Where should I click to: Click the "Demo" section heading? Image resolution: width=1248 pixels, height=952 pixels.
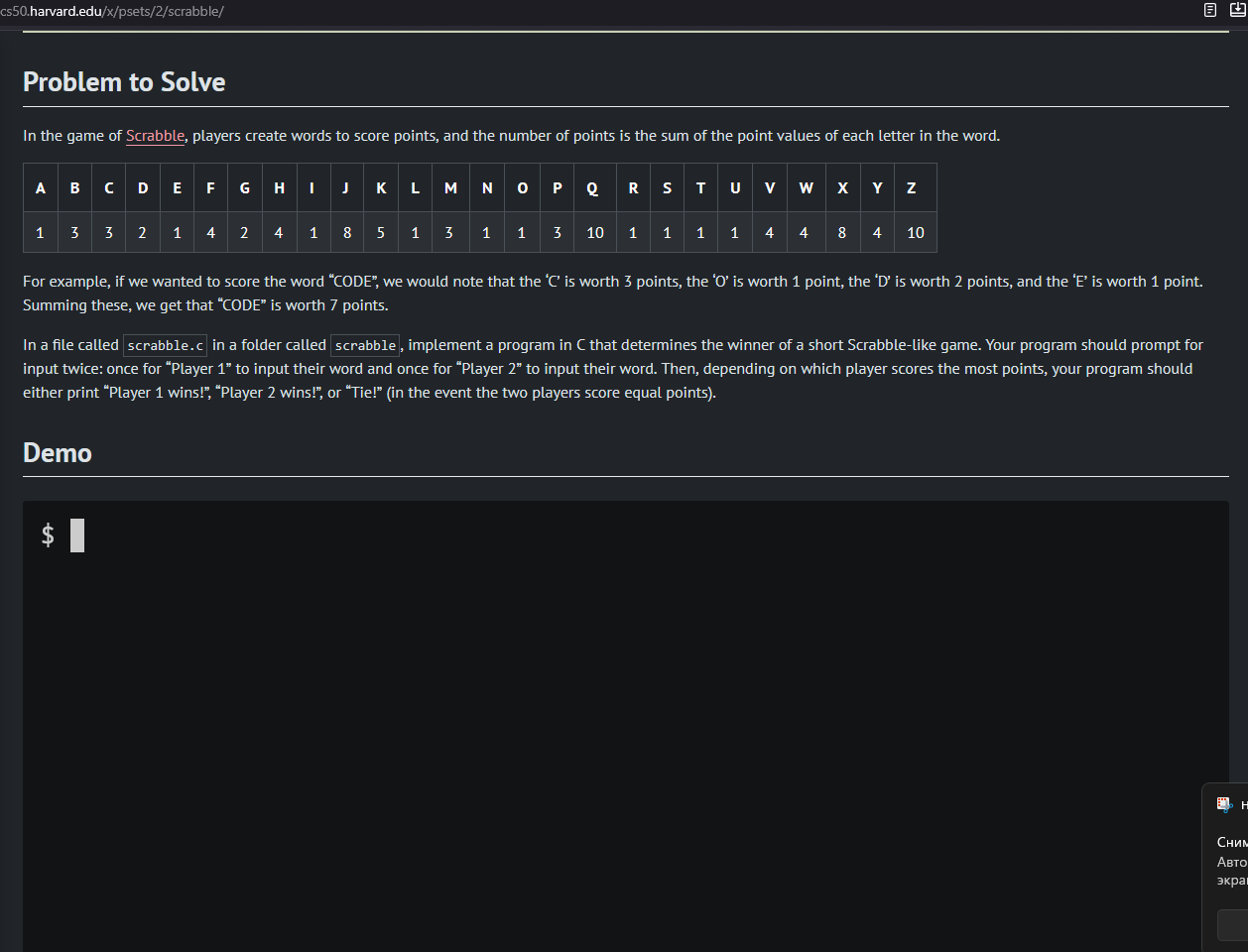(58, 453)
